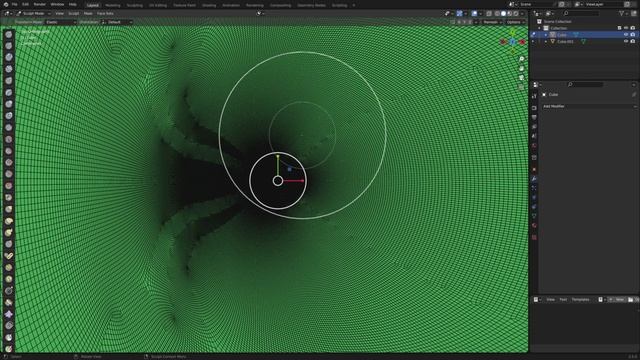The width and height of the screenshot is (640, 360).
Task: Click the red X axis navigation gizmo
Action: click(x=522, y=42)
